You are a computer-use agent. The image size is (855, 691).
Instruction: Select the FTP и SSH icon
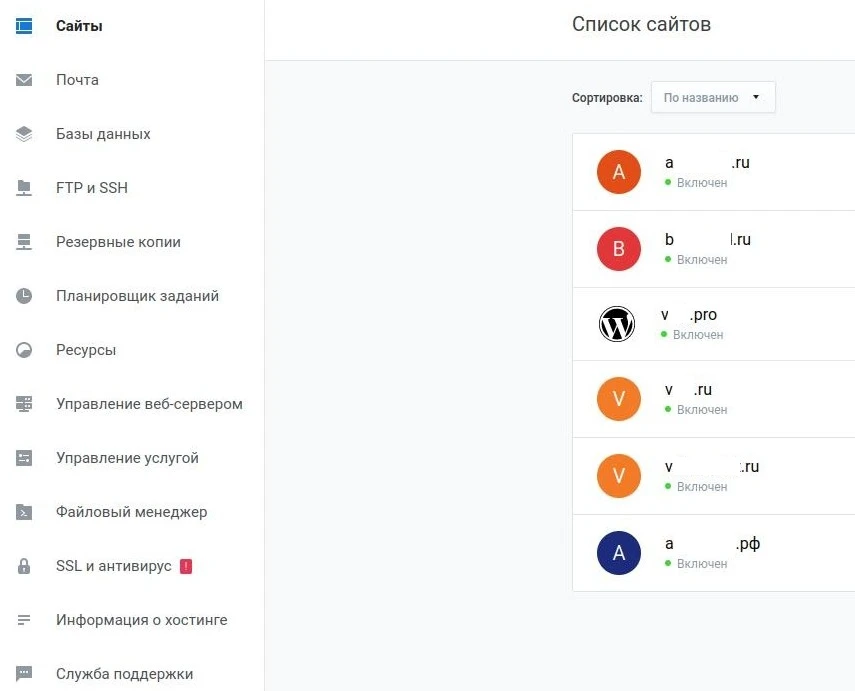click(x=25, y=187)
